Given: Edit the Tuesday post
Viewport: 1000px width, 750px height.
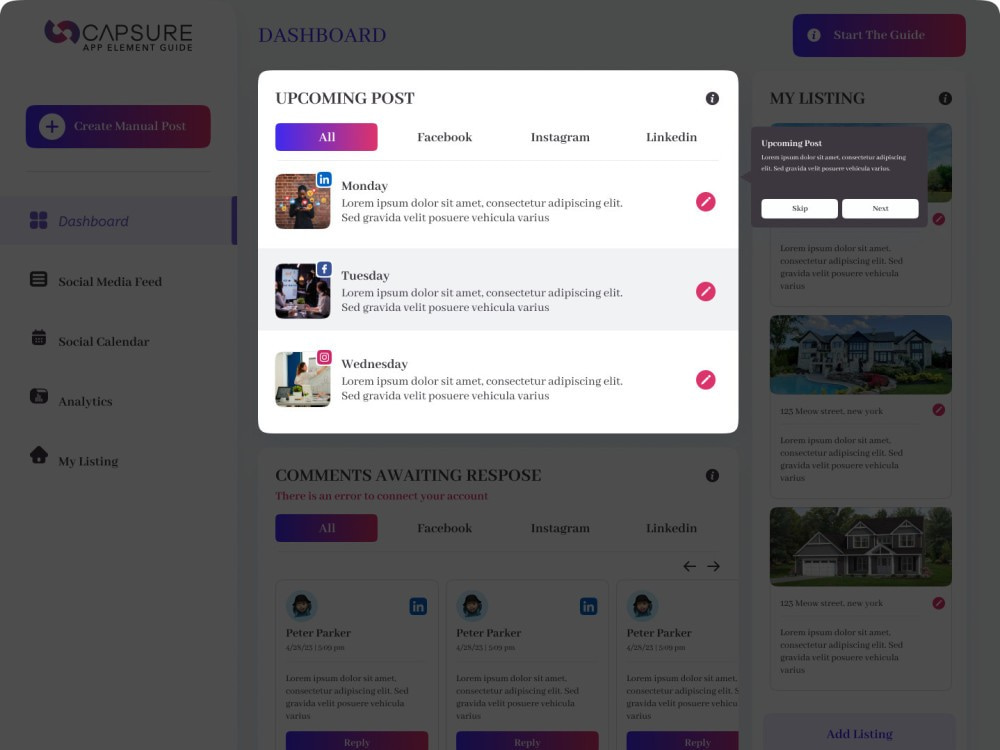Looking at the screenshot, I should point(705,291).
